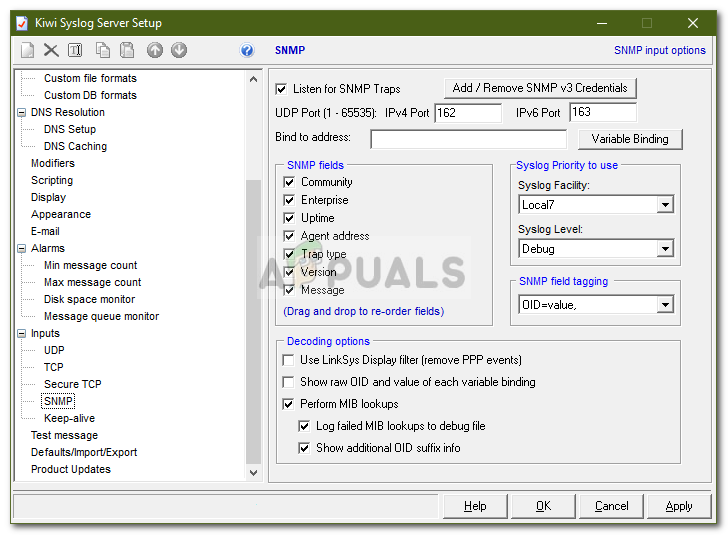Open the Display settings page
The height and width of the screenshot is (535, 728).
click(48, 197)
